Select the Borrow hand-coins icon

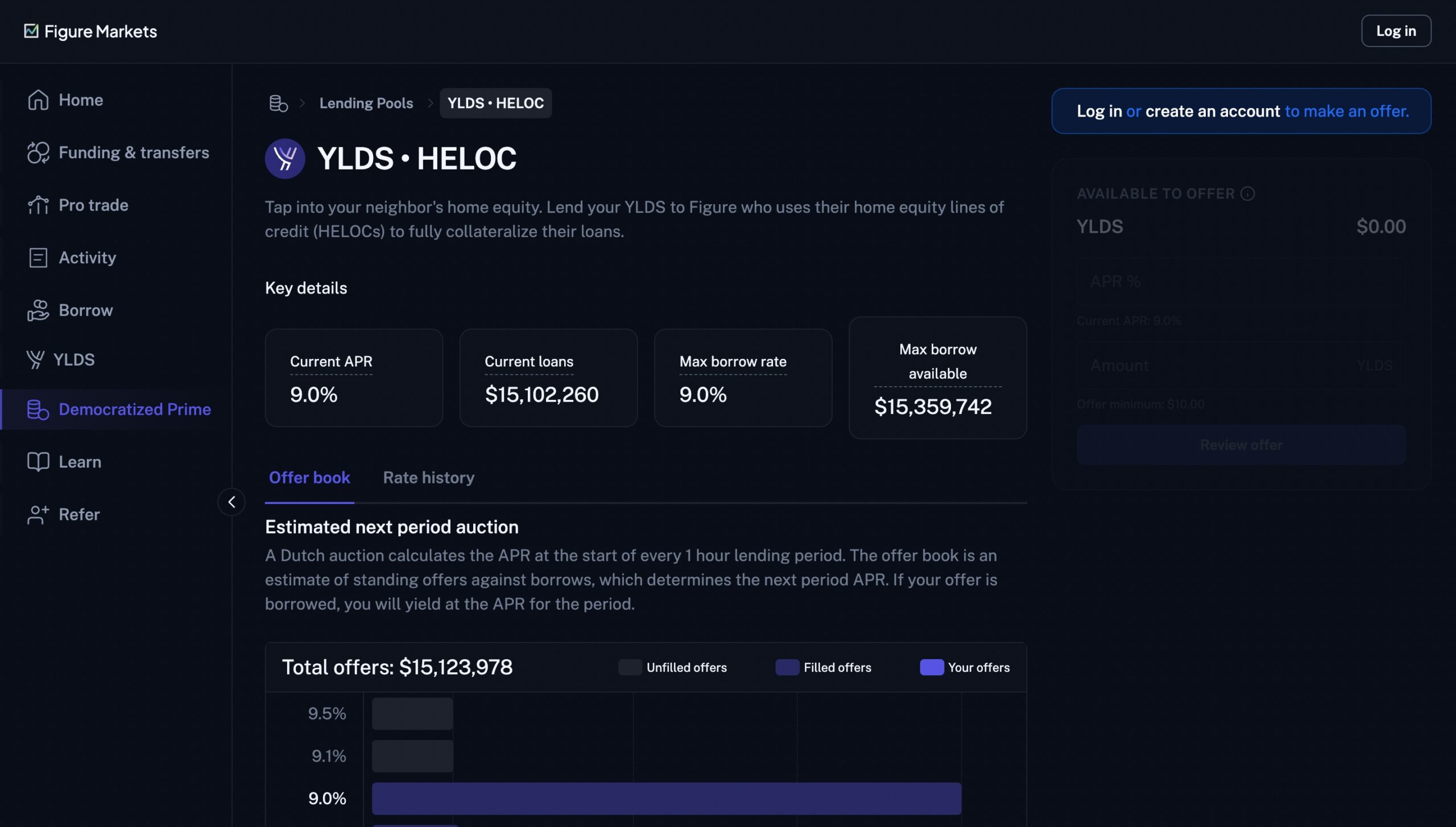(38, 310)
